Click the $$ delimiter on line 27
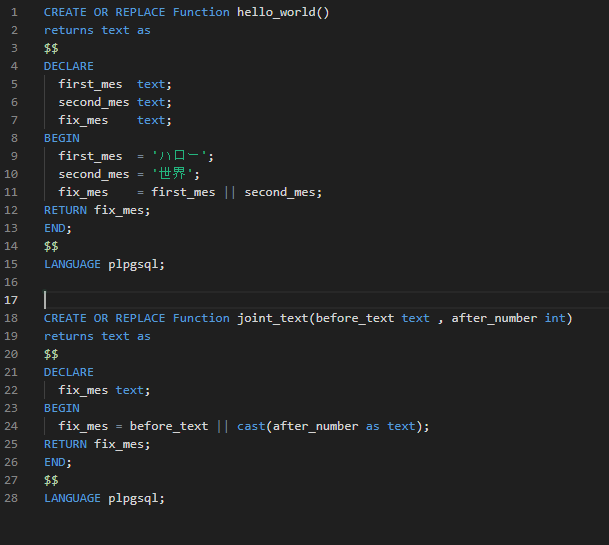The height and width of the screenshot is (545, 609). click(51, 480)
